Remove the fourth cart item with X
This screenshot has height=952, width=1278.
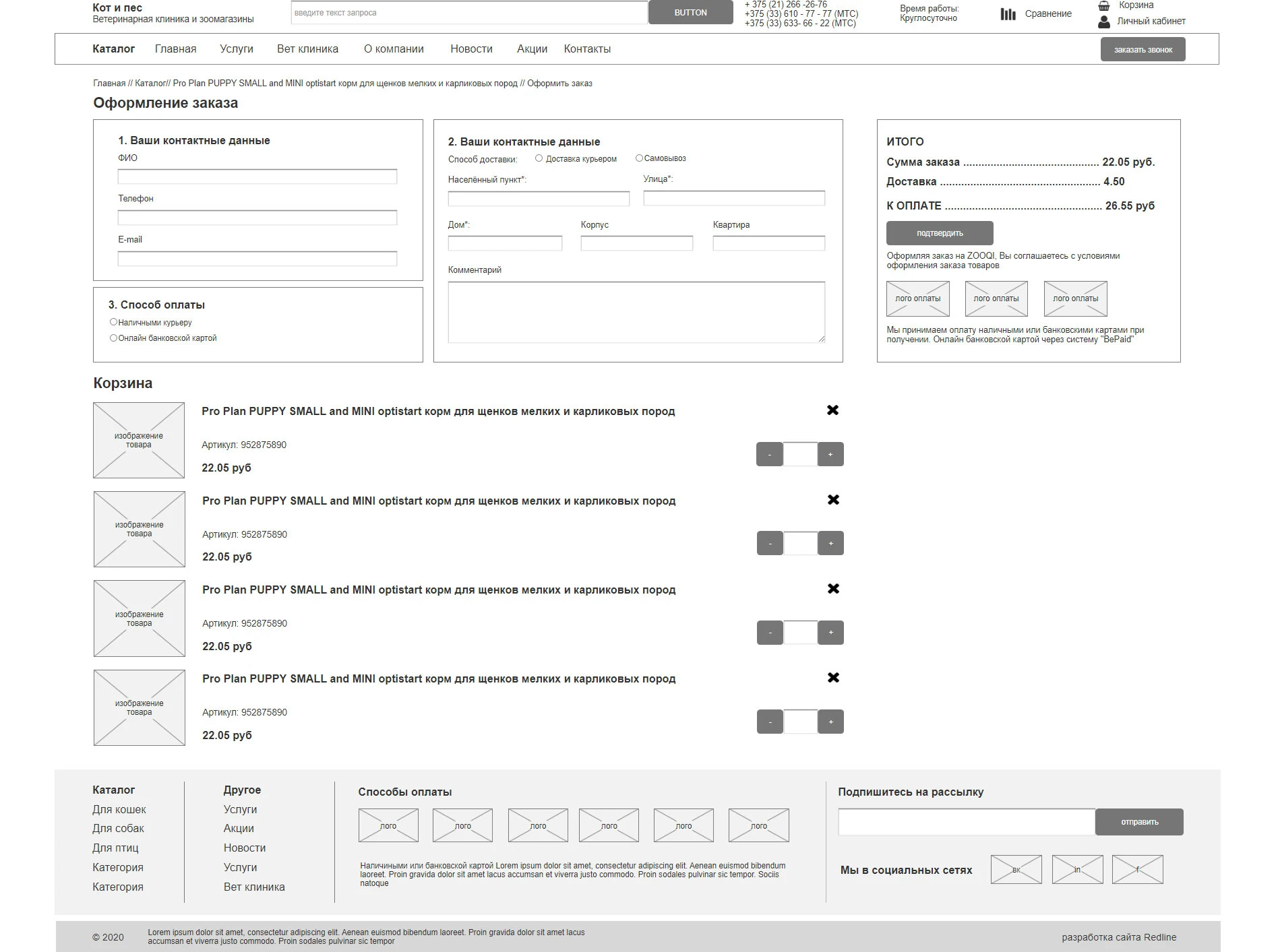tap(833, 678)
